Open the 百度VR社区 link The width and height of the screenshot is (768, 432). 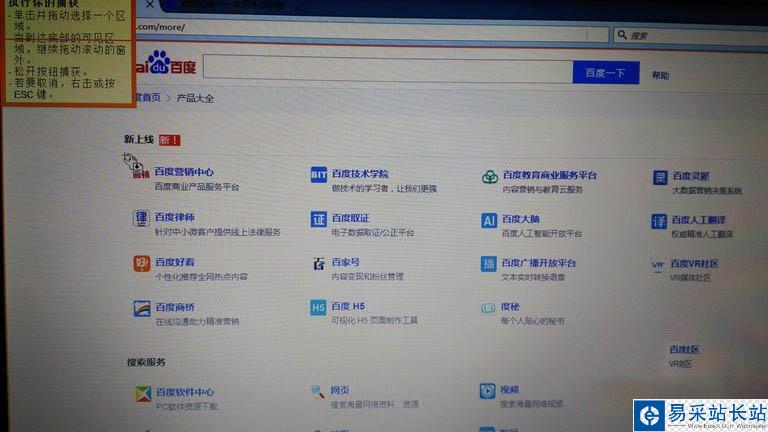pyautogui.click(x=694, y=264)
